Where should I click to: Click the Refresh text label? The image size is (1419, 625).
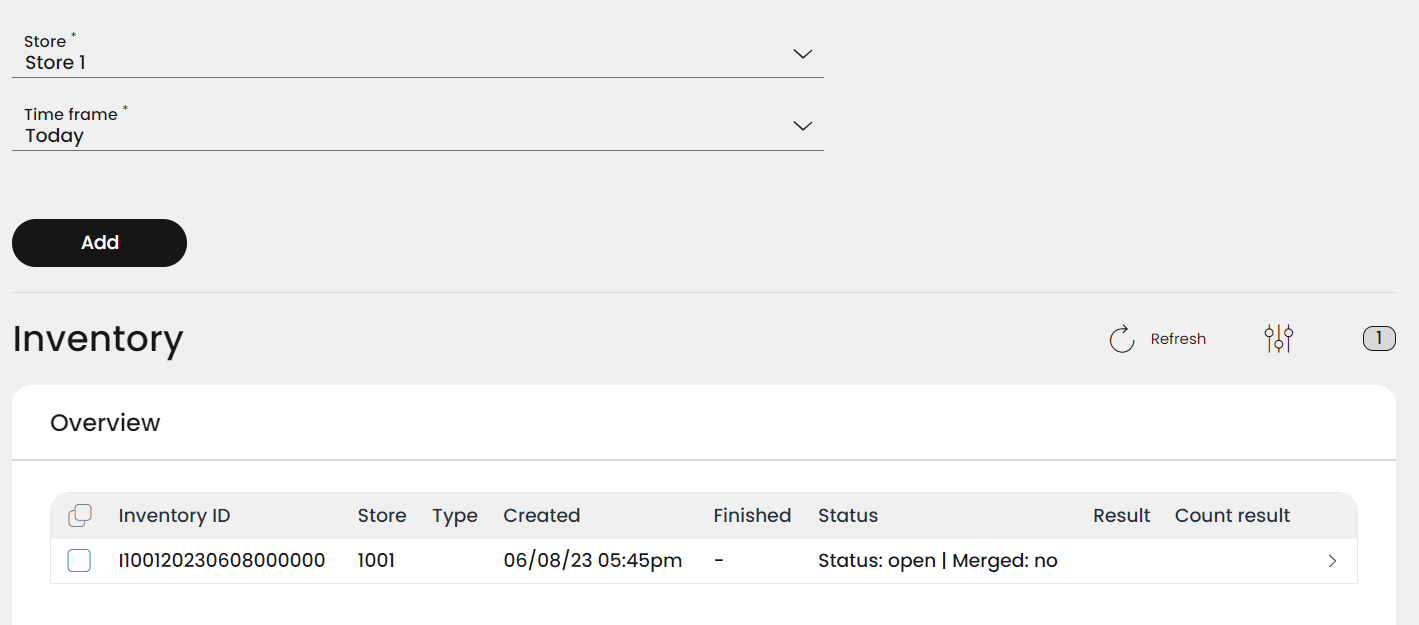click(1178, 339)
